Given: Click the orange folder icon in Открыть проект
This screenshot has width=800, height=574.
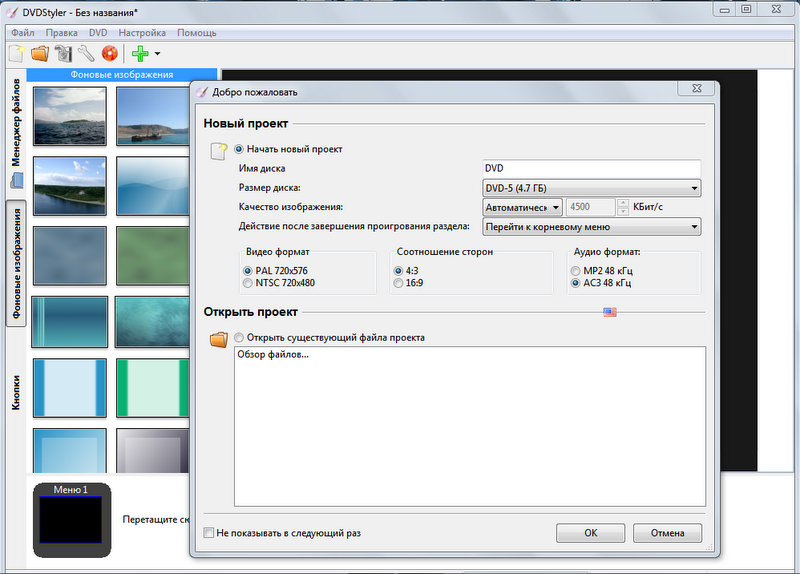Looking at the screenshot, I should point(219,339).
